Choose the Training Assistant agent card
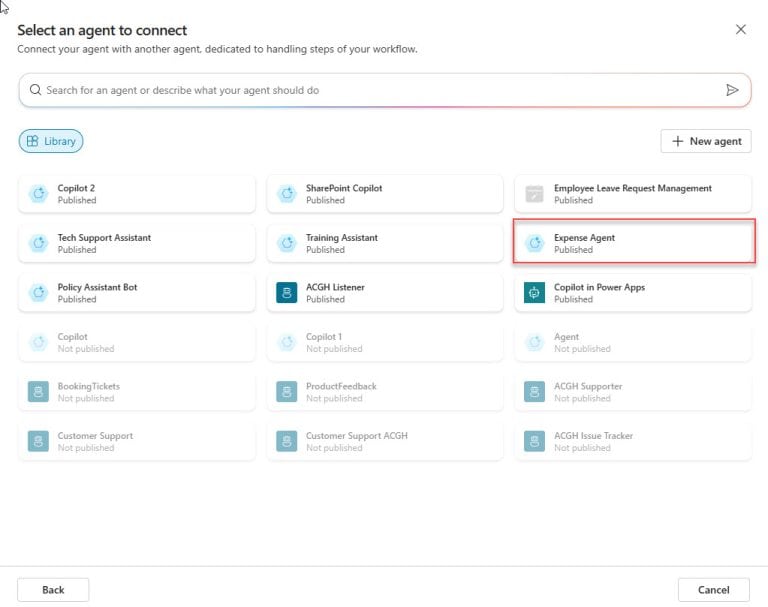The image size is (768, 607). [x=385, y=243]
